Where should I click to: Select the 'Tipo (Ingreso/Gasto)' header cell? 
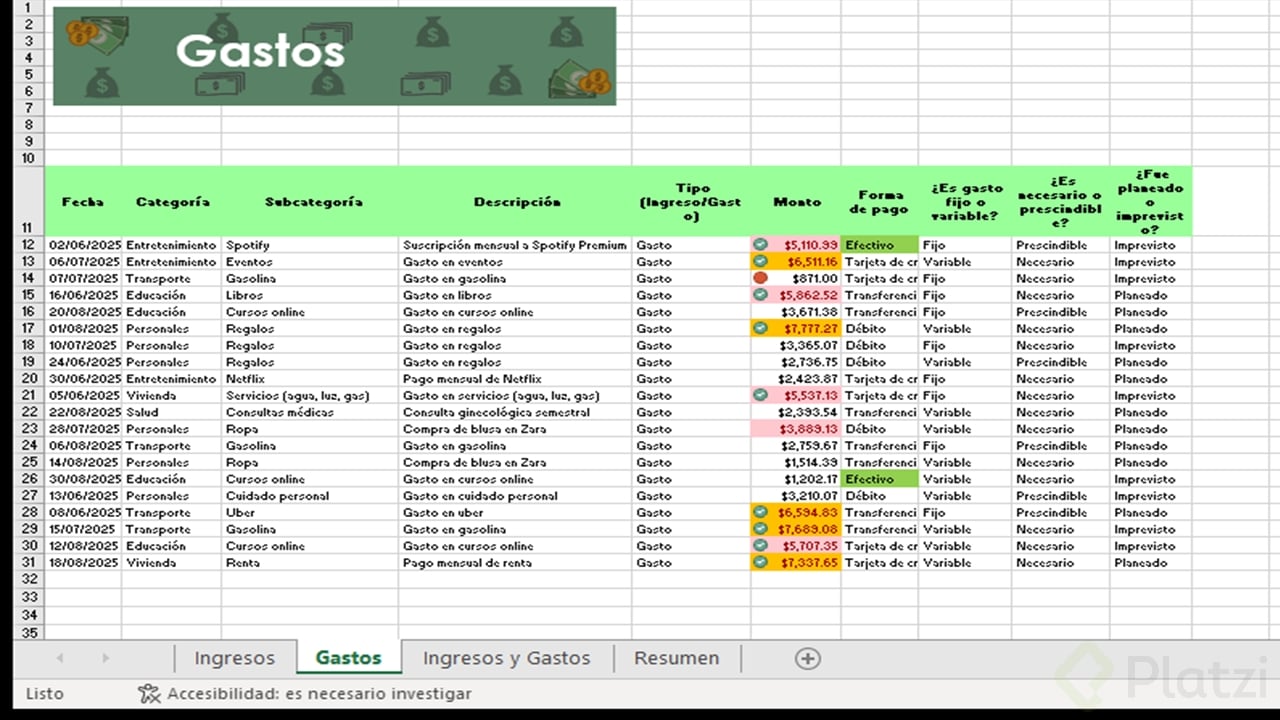point(691,201)
